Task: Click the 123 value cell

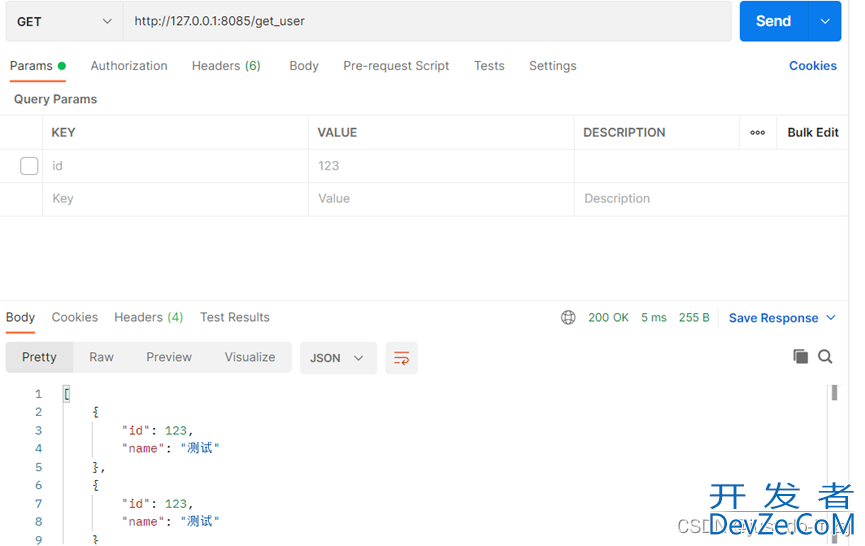Action: click(x=441, y=166)
